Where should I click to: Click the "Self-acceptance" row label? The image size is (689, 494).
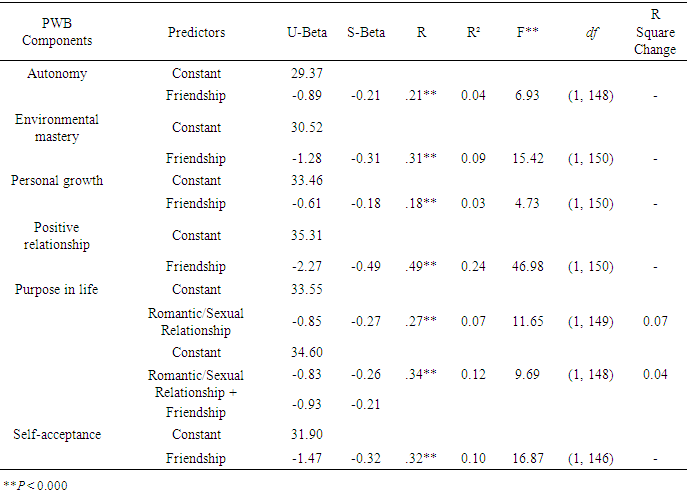tap(56, 435)
